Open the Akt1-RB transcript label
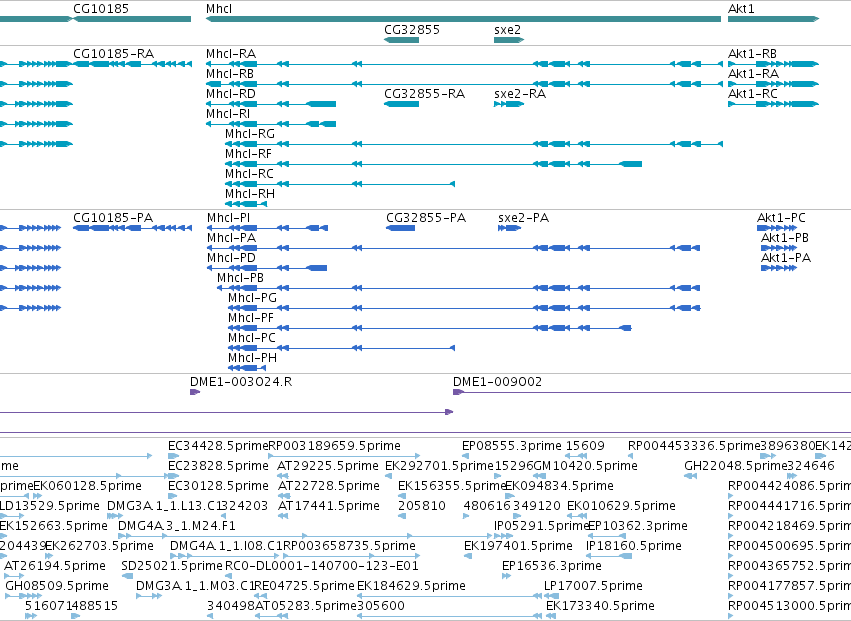This screenshot has height=621, width=851. point(752,54)
